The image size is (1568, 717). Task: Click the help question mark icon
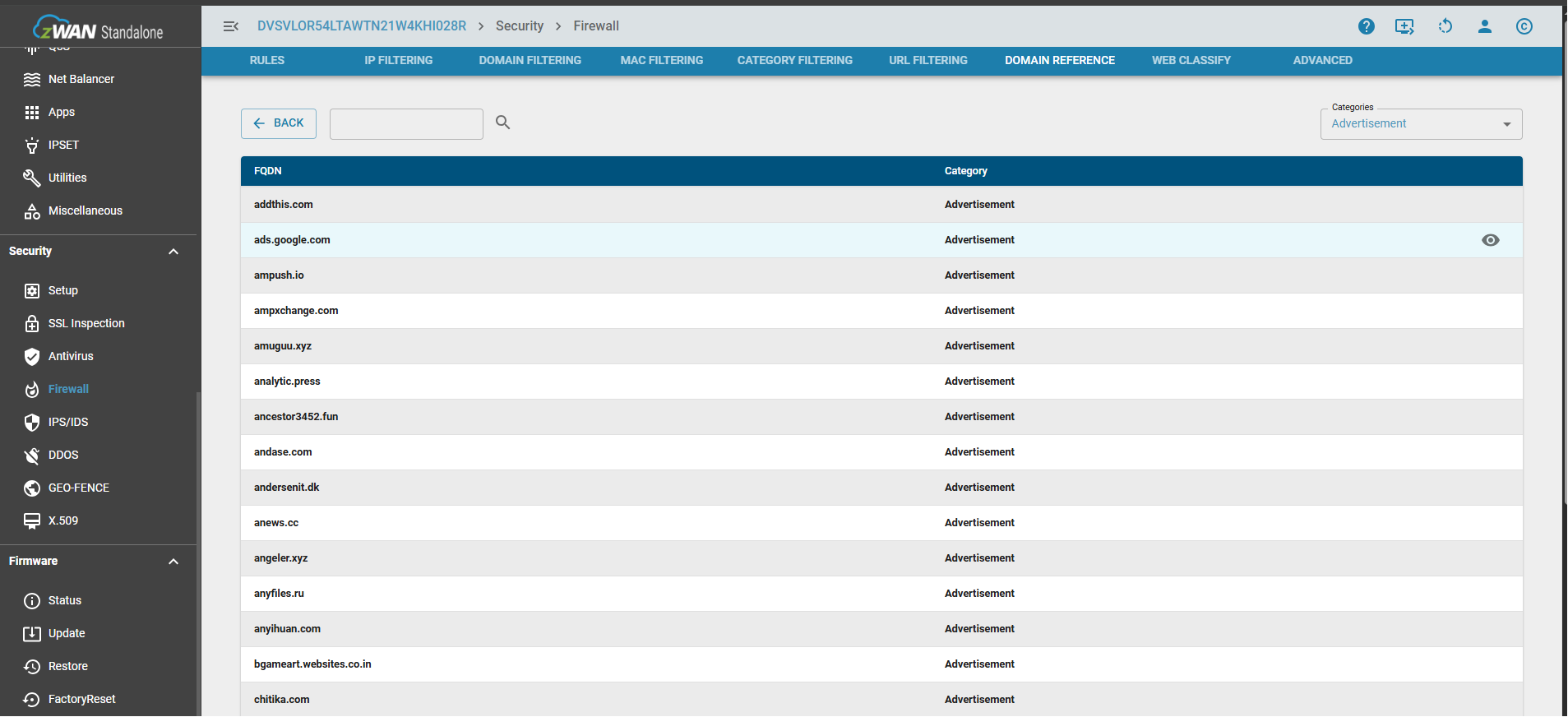[1366, 26]
